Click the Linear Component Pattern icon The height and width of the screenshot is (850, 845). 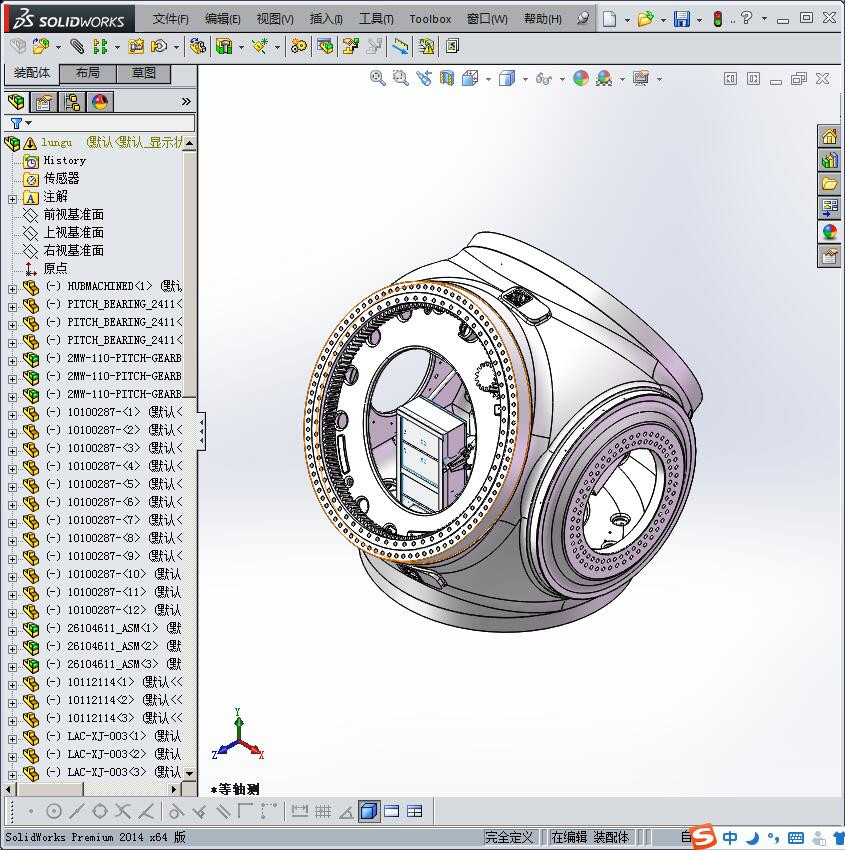tap(100, 47)
